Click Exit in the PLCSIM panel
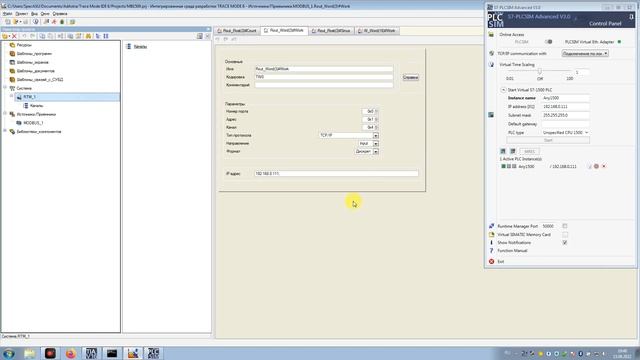This screenshot has width=640, height=360. coord(500,261)
